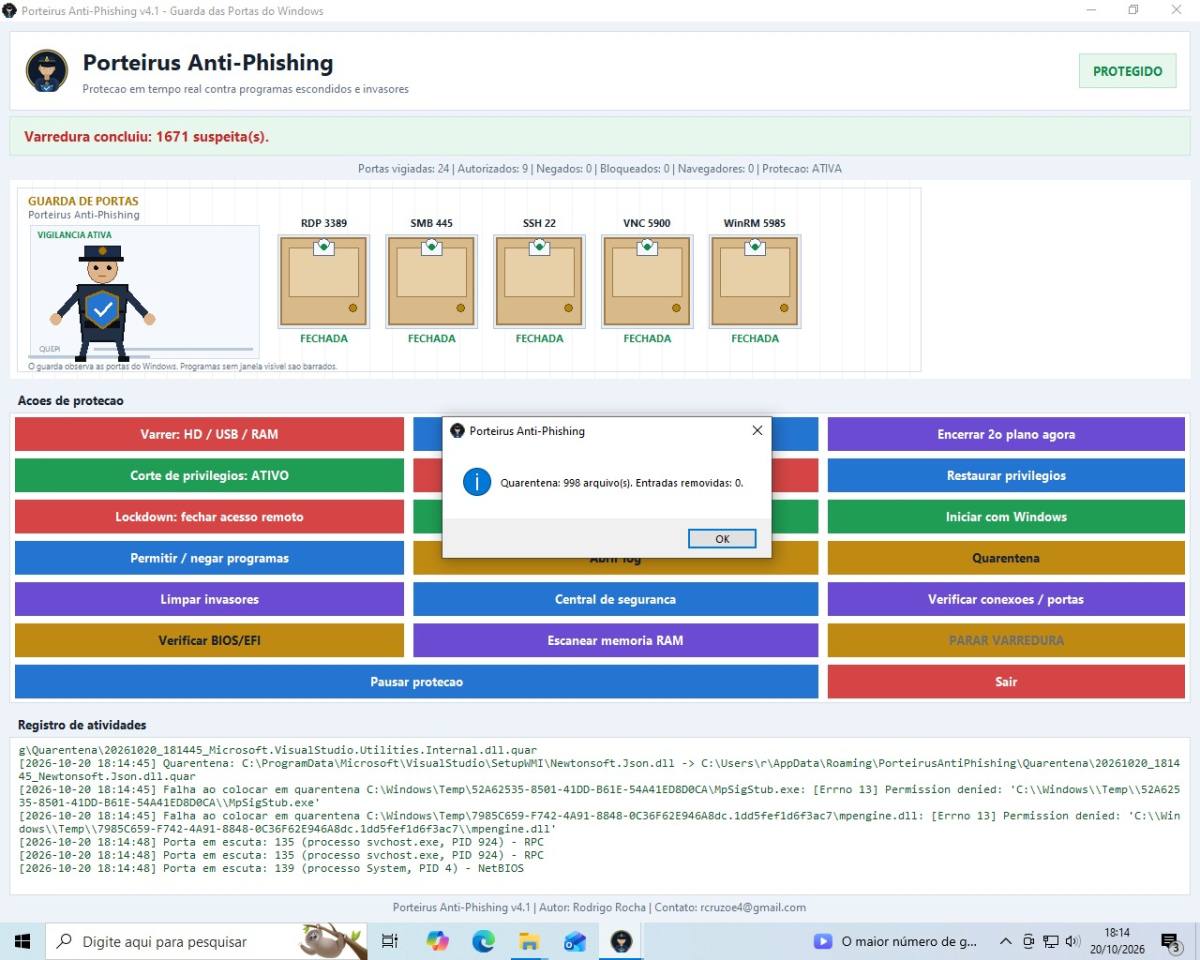Click the Porteirus guard logo in the header
This screenshot has width=1200, height=960.
(x=47, y=72)
